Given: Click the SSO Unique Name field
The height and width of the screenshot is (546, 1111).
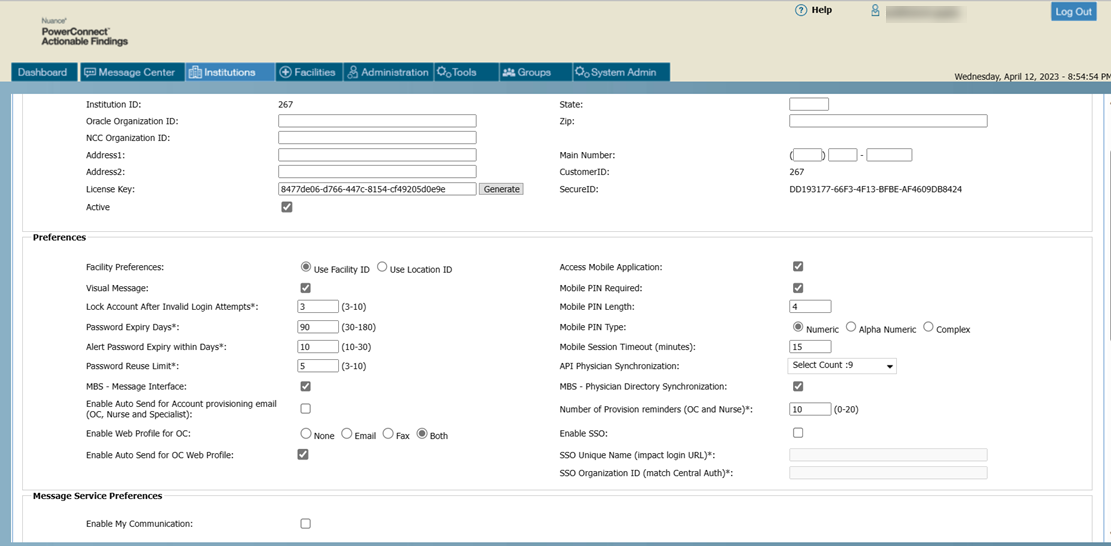Looking at the screenshot, I should pyautogui.click(x=889, y=455).
